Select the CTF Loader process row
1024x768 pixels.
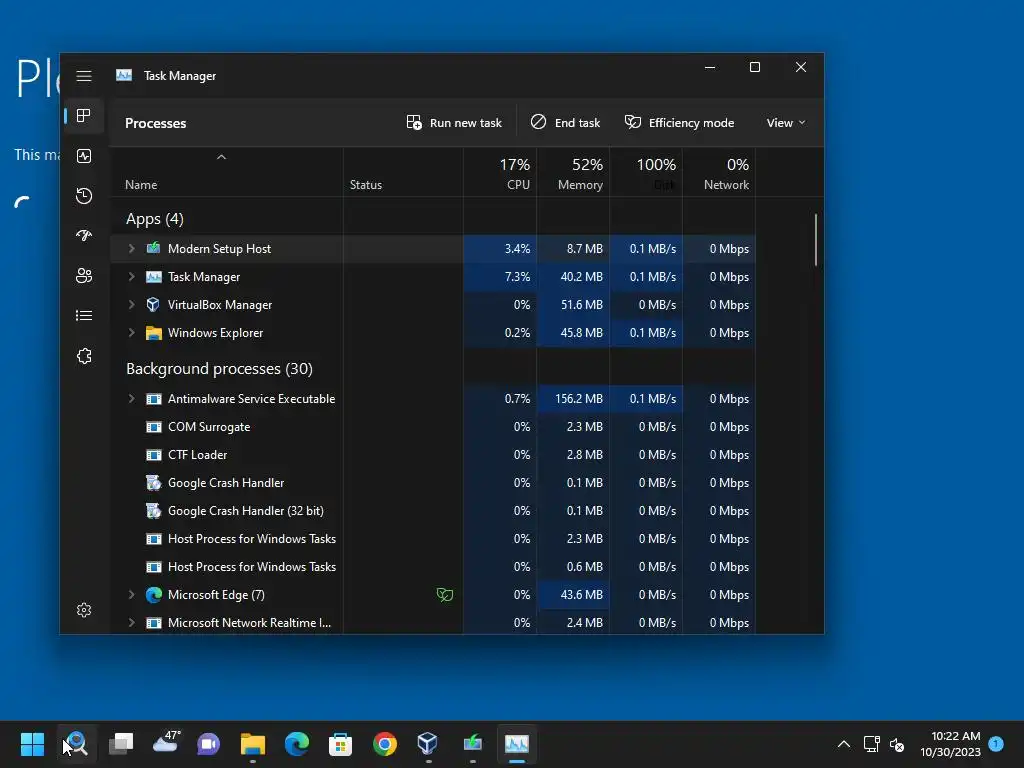(433, 455)
